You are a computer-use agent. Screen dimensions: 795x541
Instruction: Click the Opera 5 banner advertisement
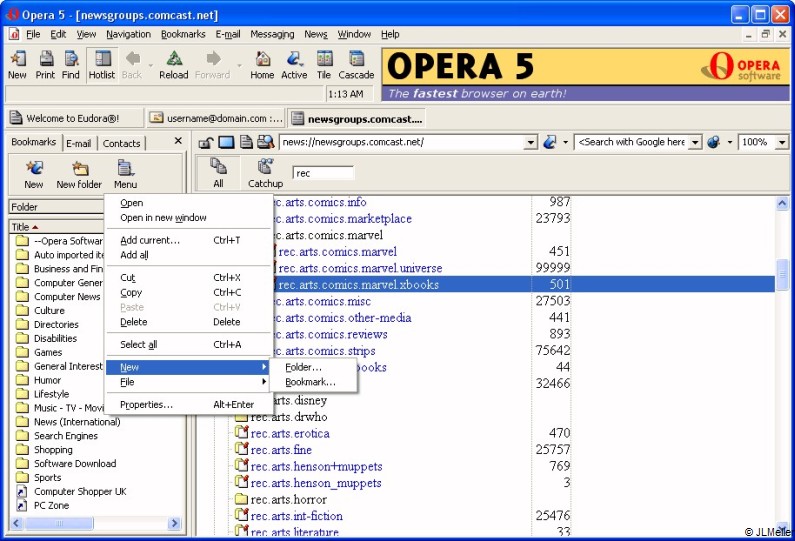(x=586, y=75)
